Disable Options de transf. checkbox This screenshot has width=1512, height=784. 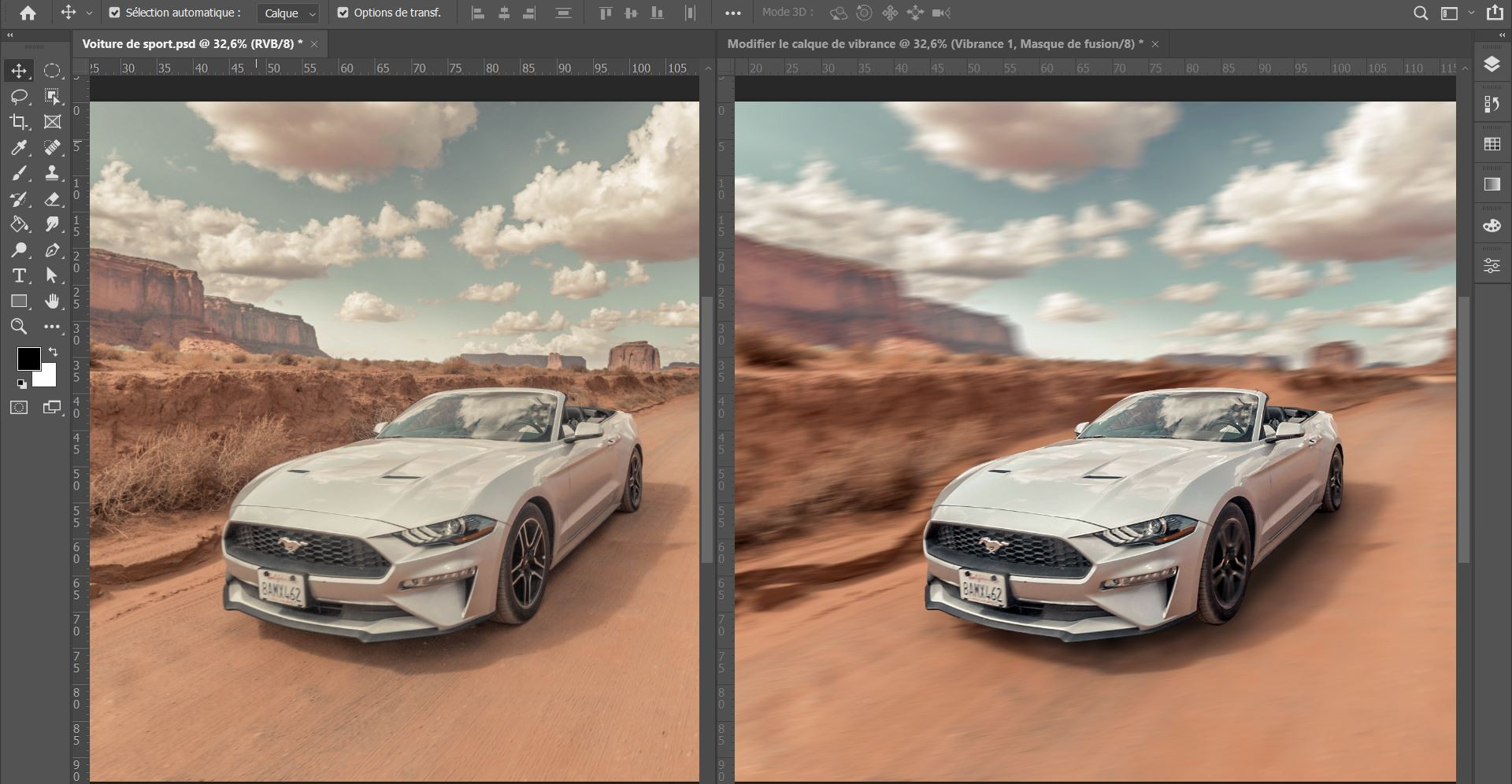pos(343,13)
